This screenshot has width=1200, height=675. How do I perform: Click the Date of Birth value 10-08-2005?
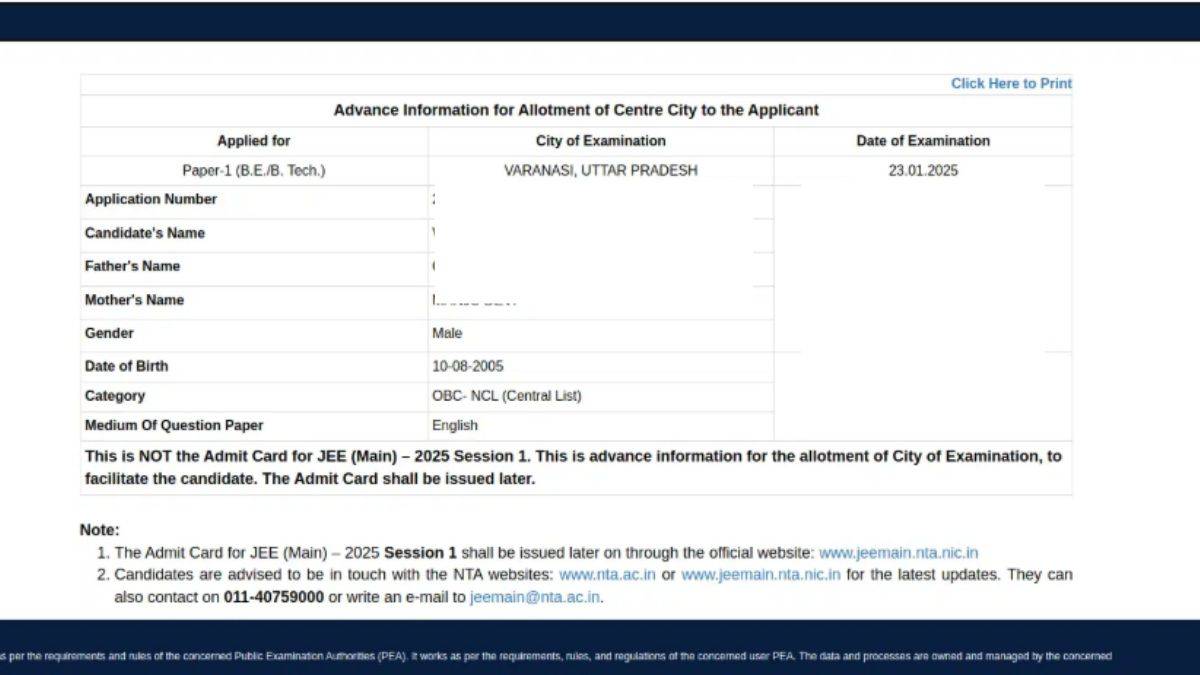(470, 366)
